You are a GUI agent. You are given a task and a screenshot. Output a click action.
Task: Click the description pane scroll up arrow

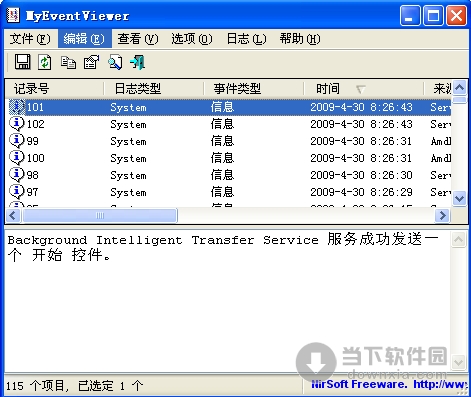click(x=459, y=240)
